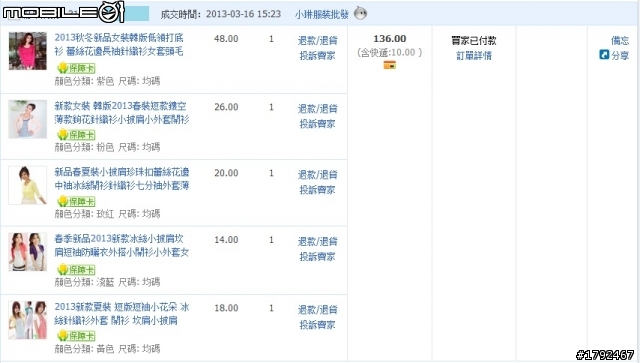Image resolution: width=640 pixels, height=363 pixels.
Task: Open the 粉色 cardigan product thumbnail
Action: click(x=28, y=119)
